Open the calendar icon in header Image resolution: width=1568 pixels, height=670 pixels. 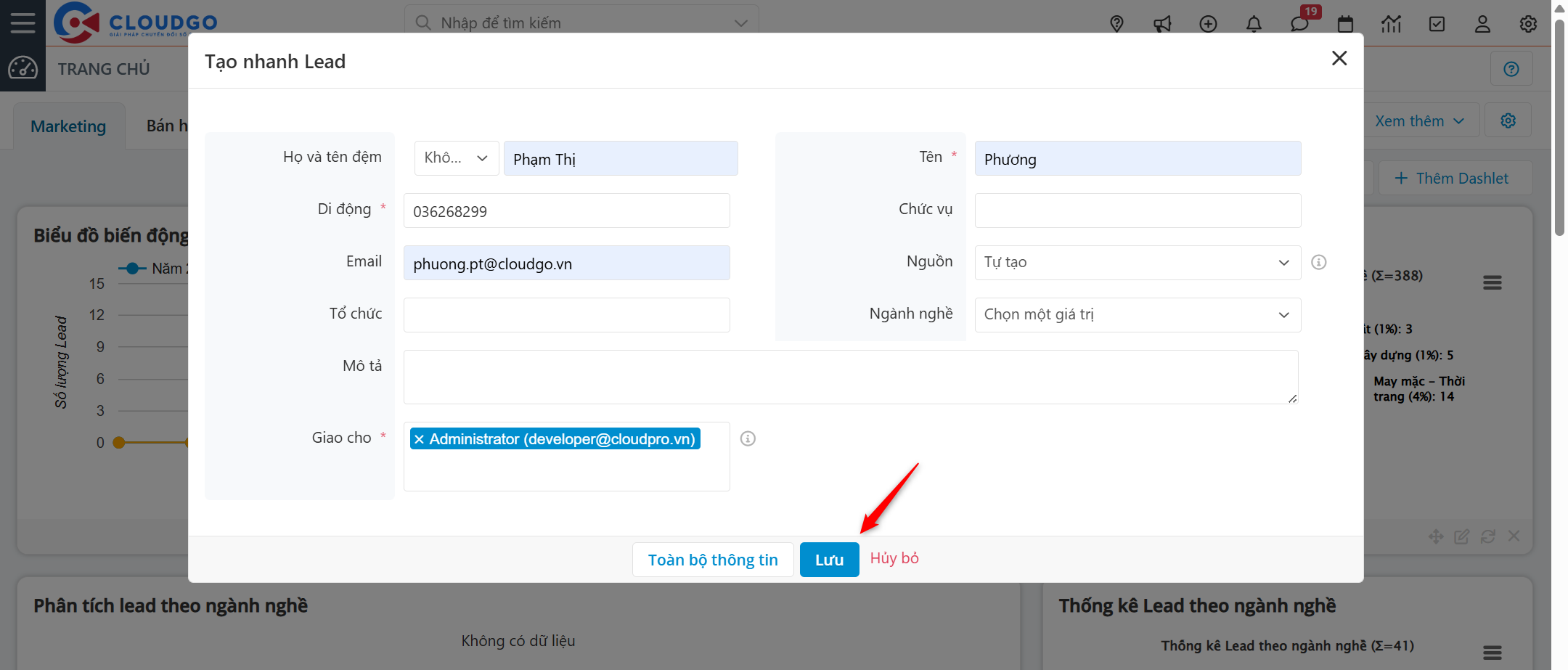(1345, 24)
